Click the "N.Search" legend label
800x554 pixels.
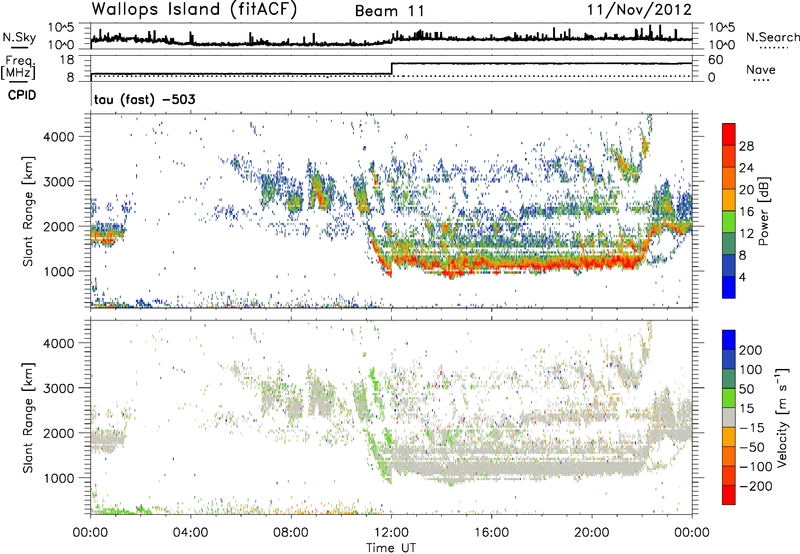tap(772, 37)
